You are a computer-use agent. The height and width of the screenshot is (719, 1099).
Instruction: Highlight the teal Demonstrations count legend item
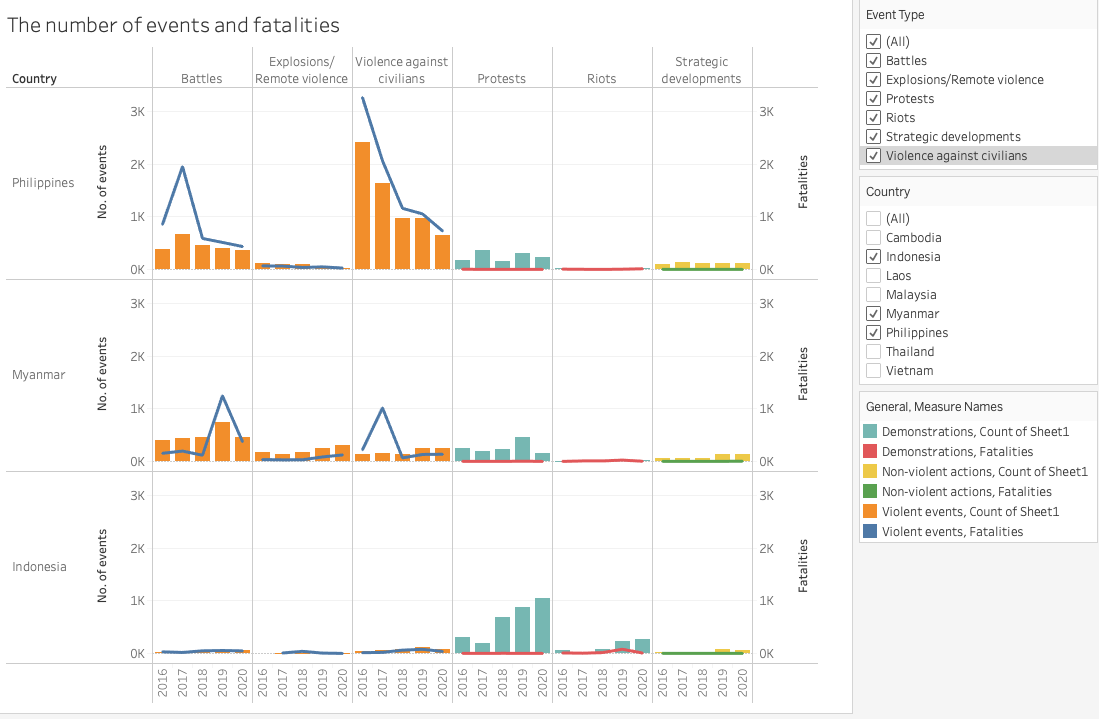(871, 431)
